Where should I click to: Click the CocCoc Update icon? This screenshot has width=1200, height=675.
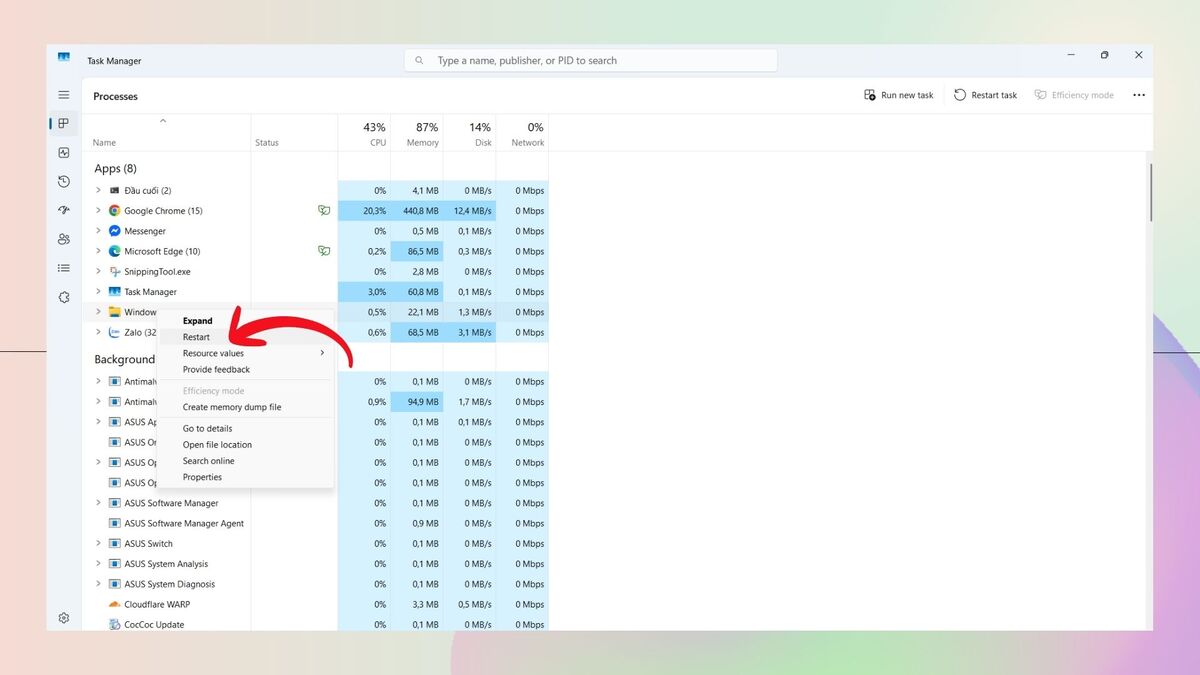pyautogui.click(x=115, y=625)
